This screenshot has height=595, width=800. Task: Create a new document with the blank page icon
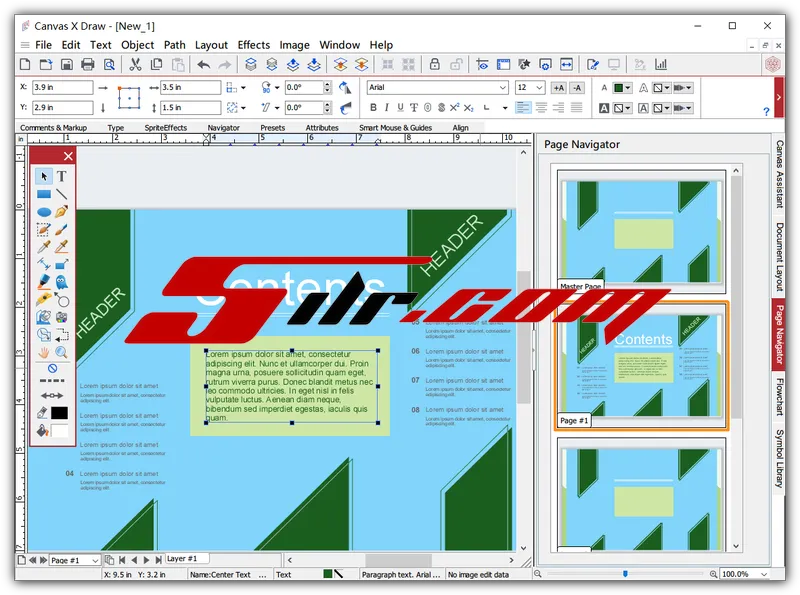click(24, 65)
